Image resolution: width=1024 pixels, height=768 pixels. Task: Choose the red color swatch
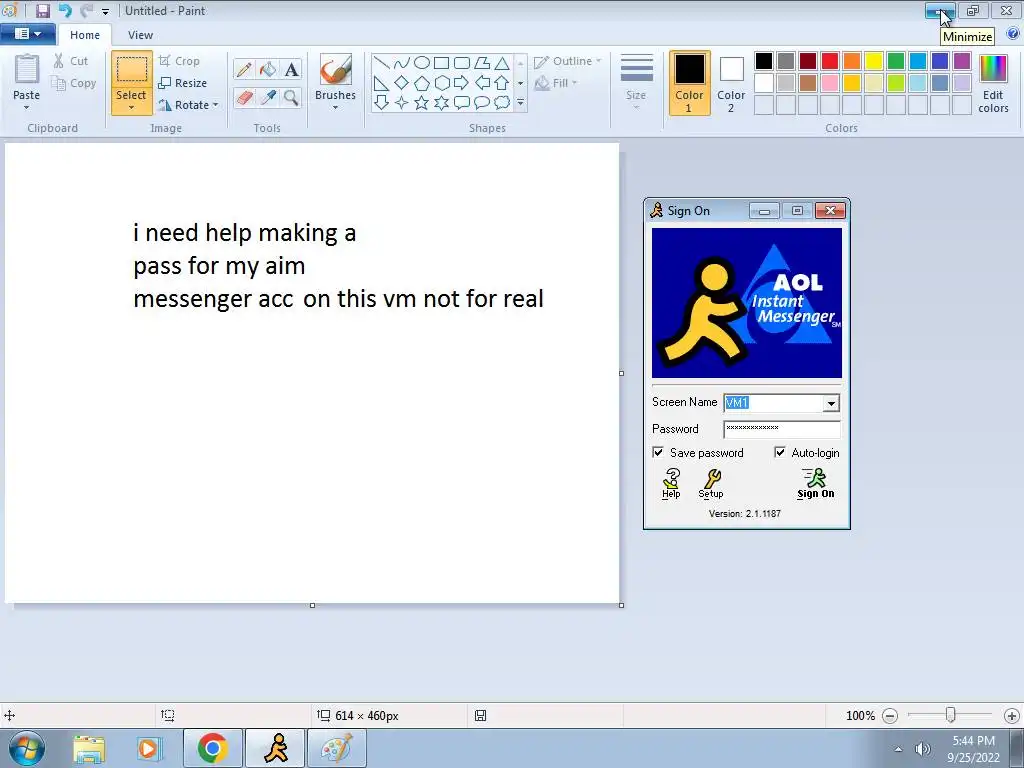830,61
